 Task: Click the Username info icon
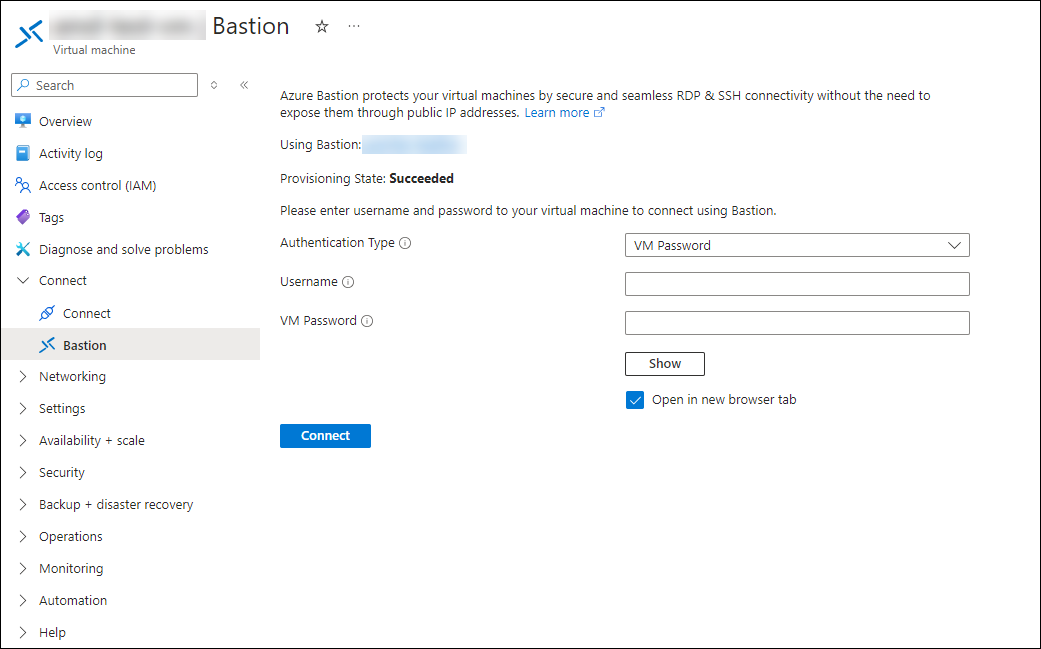click(348, 282)
